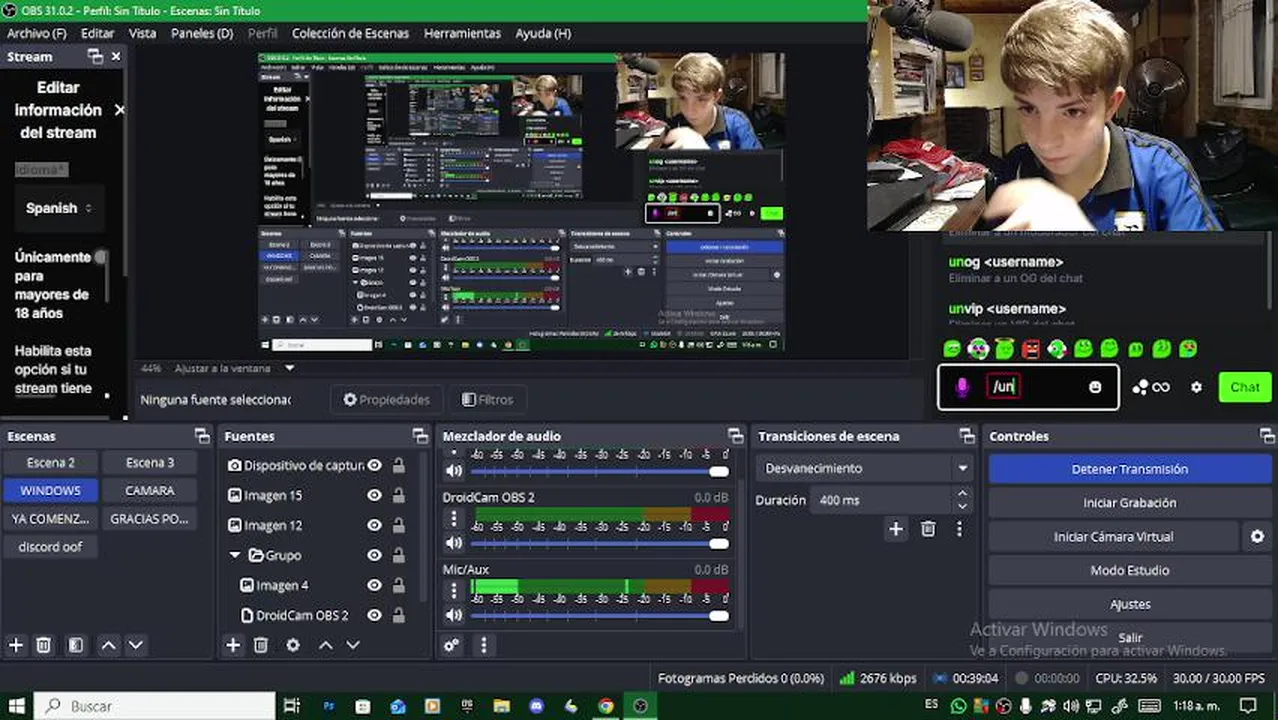Open the Archivo menu

[x=37, y=33]
